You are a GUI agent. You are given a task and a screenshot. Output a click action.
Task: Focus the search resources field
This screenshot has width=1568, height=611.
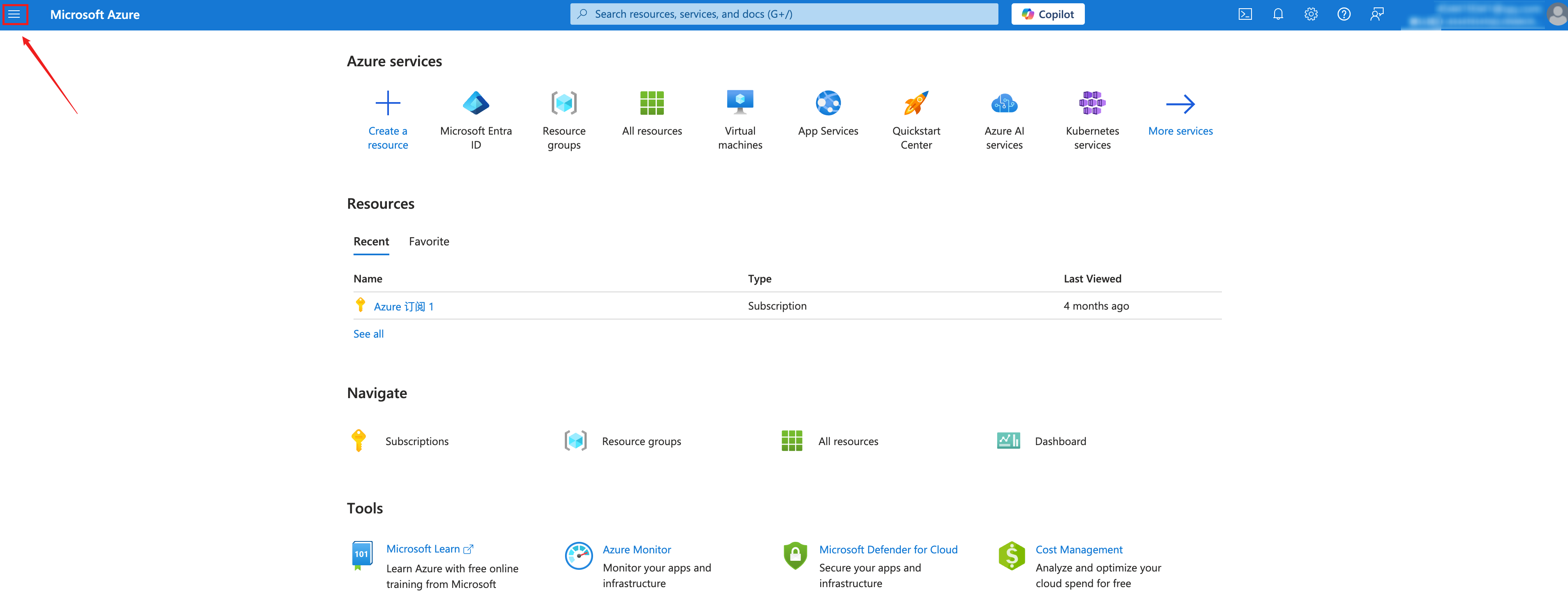coord(784,14)
